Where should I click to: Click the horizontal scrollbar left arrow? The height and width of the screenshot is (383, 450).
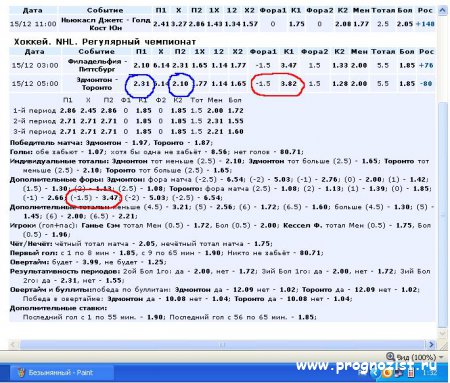(13, 344)
